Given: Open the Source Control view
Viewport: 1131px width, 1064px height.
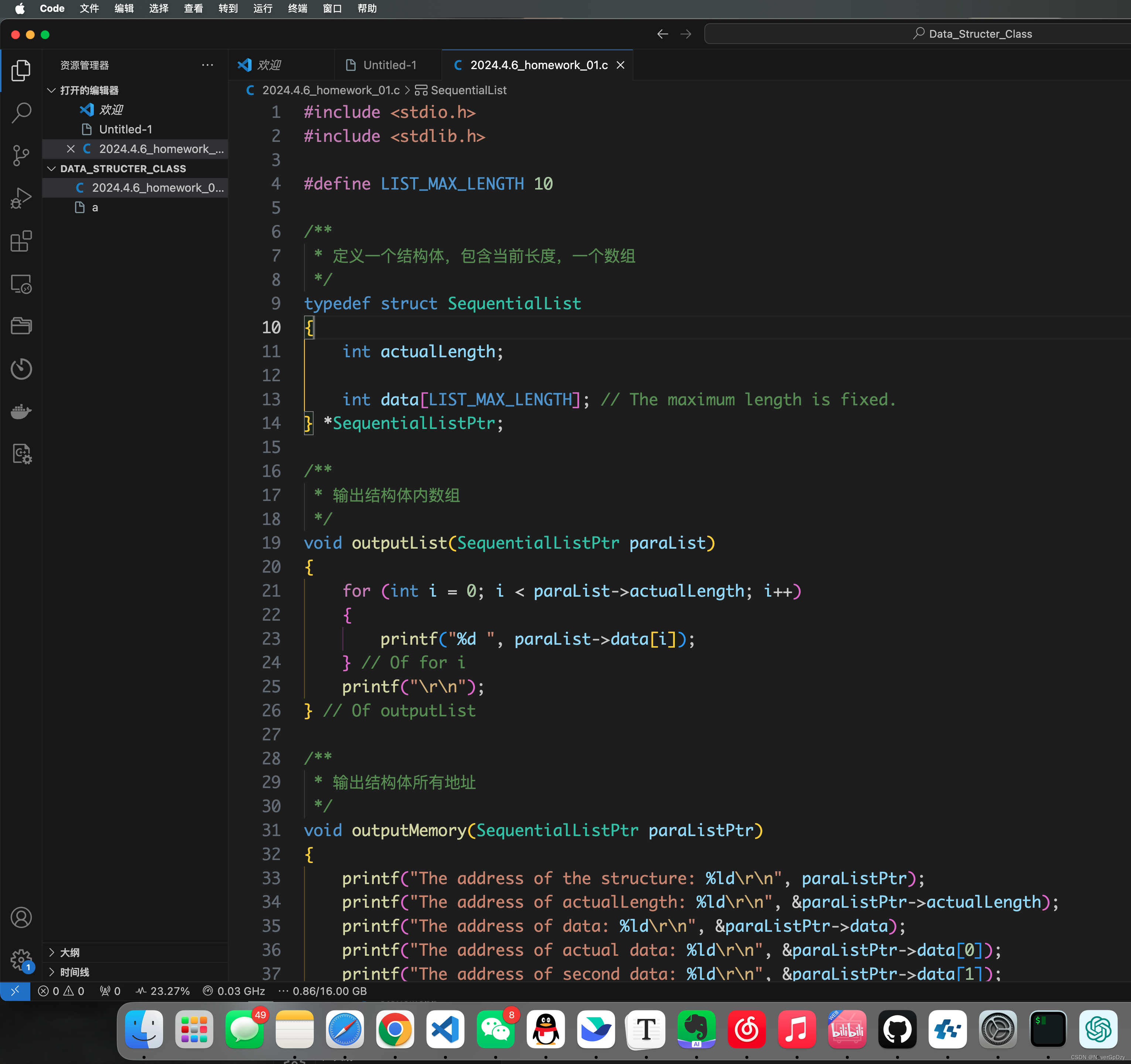Looking at the screenshot, I should pyautogui.click(x=21, y=155).
